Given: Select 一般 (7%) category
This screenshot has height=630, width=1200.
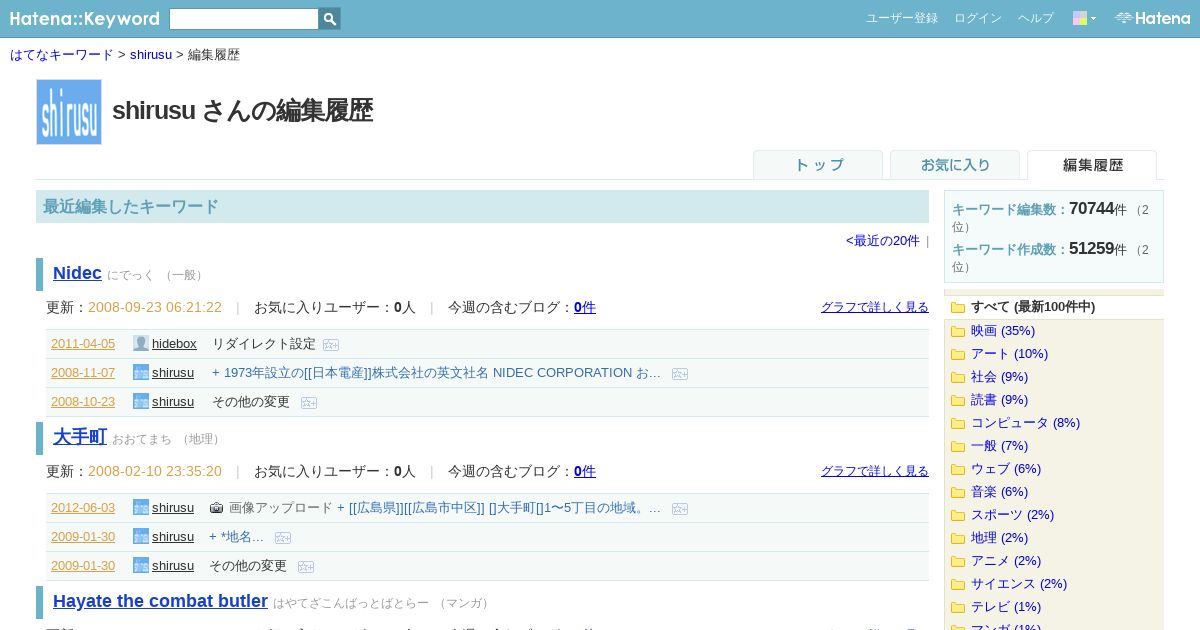Looking at the screenshot, I should (999, 446).
